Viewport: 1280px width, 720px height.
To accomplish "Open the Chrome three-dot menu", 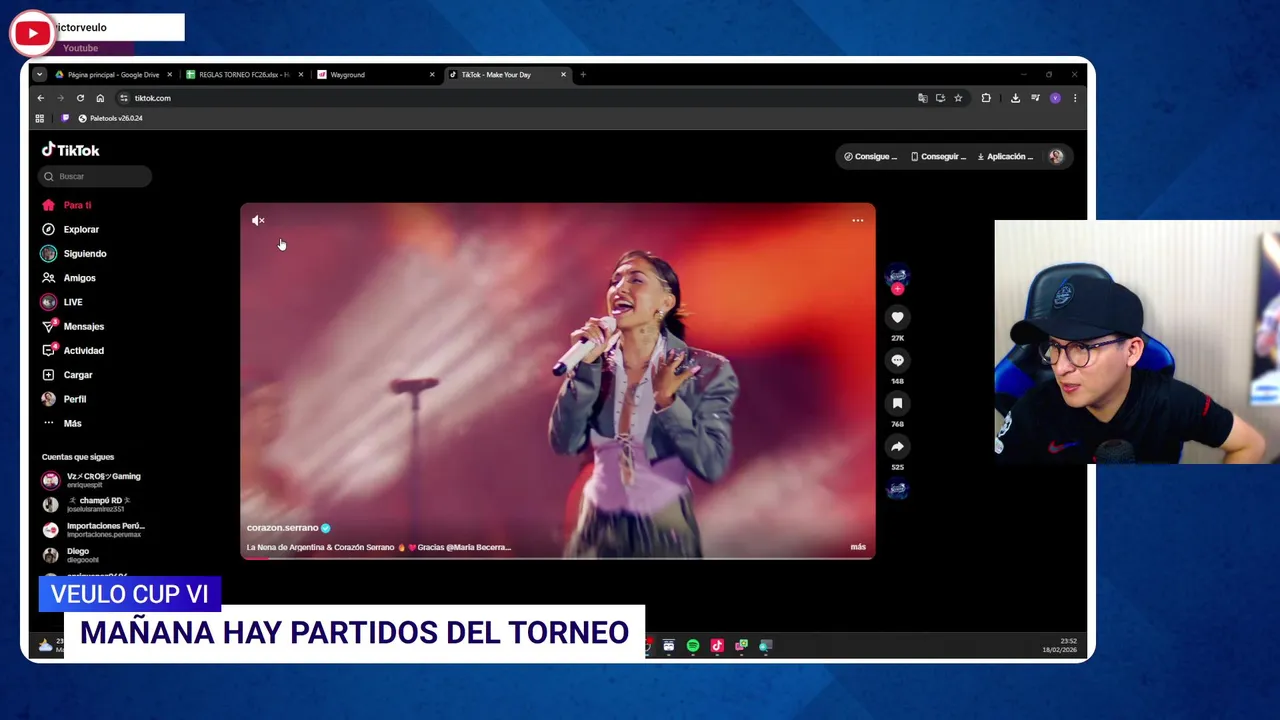I will coord(1075,98).
